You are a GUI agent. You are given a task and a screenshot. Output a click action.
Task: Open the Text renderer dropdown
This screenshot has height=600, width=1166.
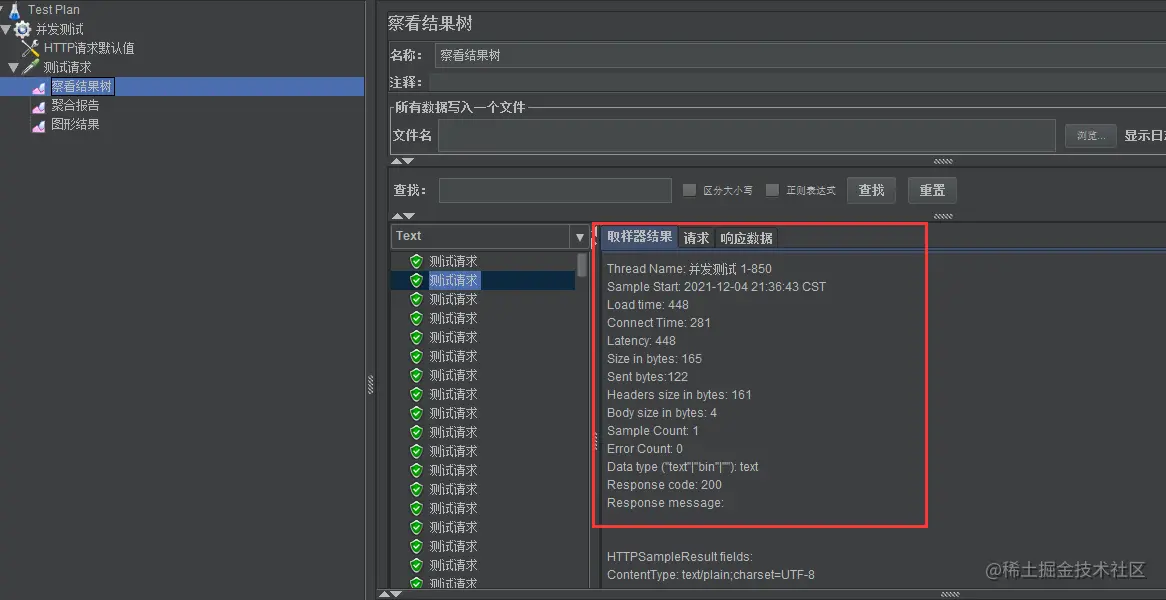[580, 237]
